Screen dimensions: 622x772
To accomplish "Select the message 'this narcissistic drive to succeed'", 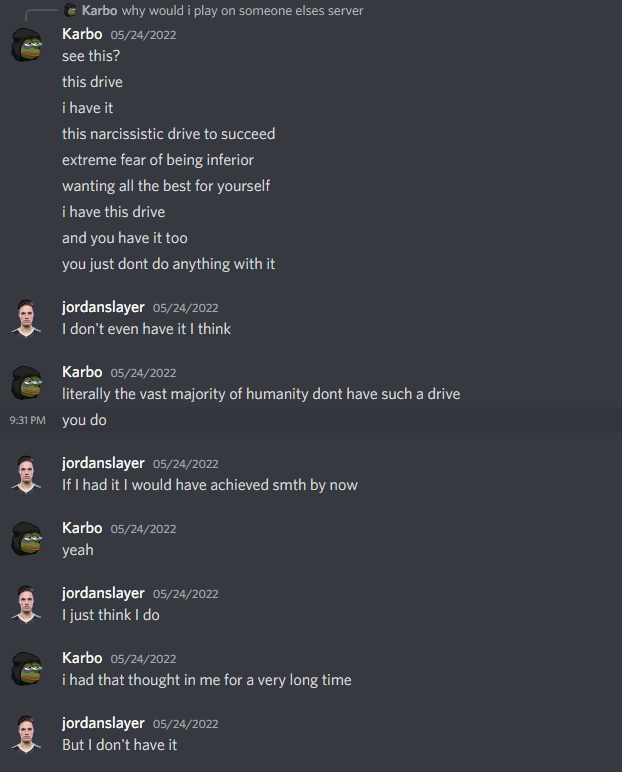I will pyautogui.click(x=168, y=134).
